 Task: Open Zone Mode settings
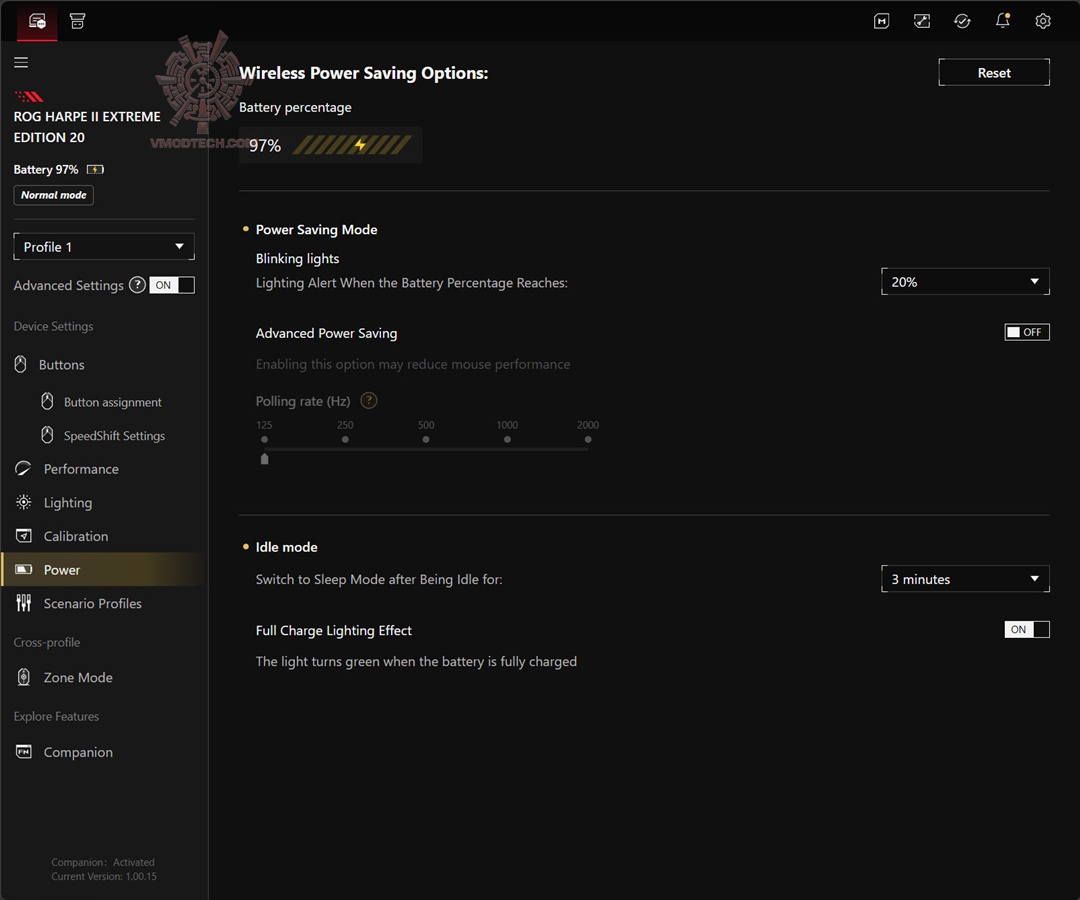[x=104, y=678]
